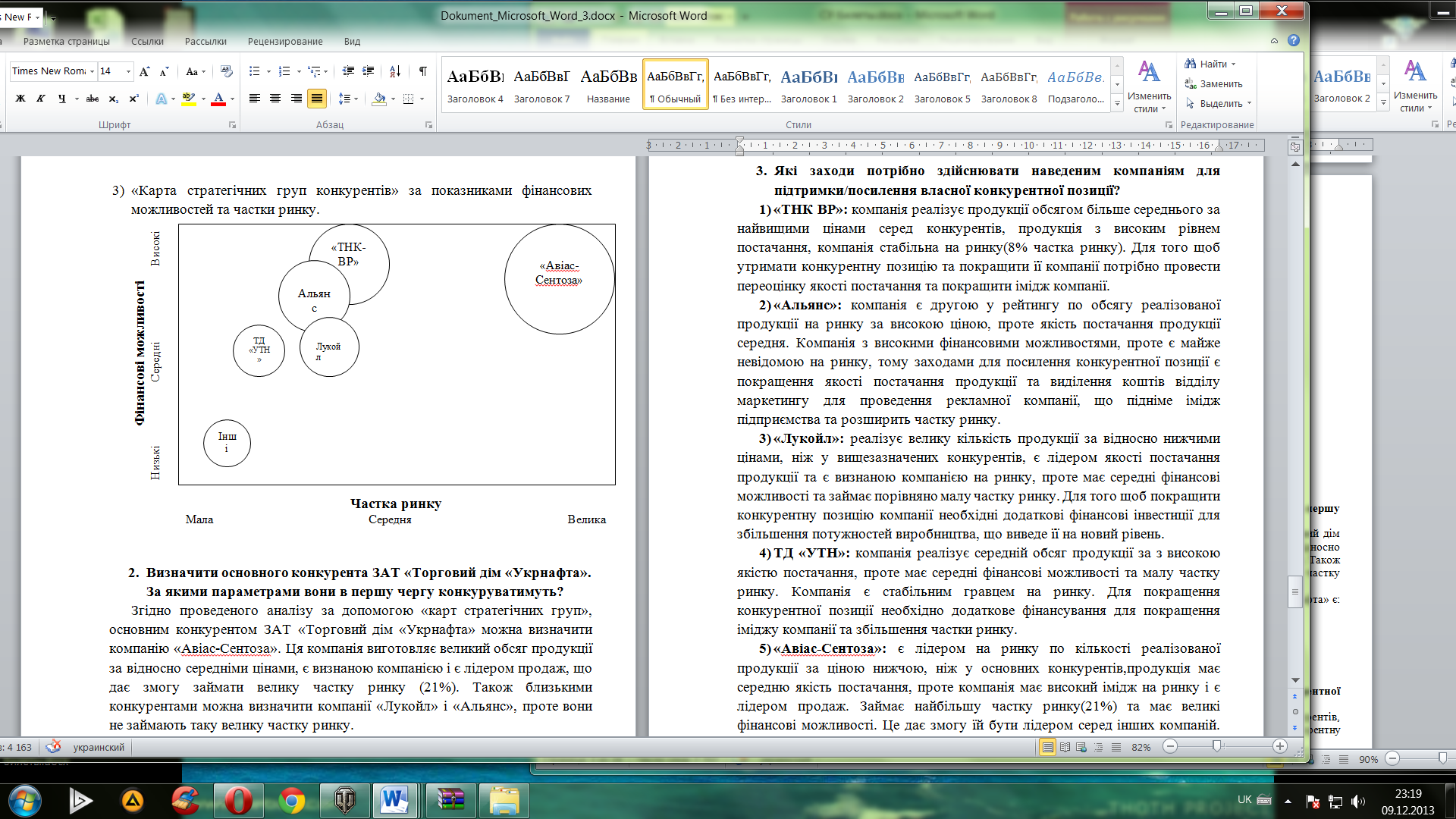Expand the styles gallery
Screen dimensions: 1456x819
pos(1117,103)
